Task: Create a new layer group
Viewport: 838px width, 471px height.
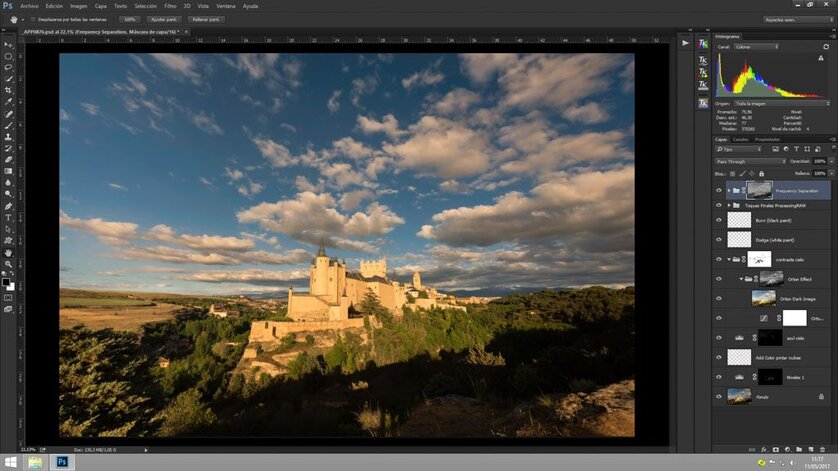Action: [x=799, y=450]
